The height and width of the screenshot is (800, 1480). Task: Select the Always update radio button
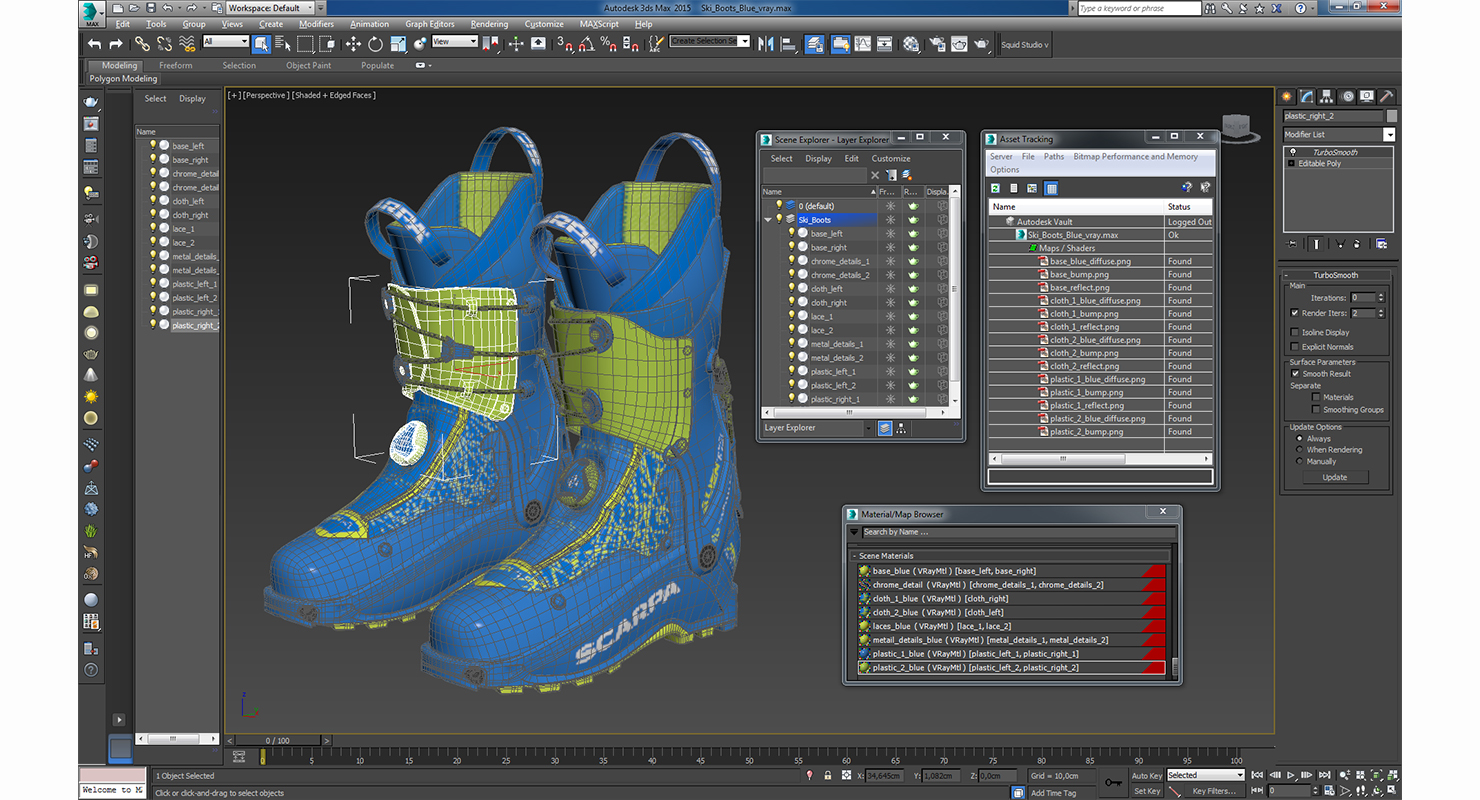click(1300, 438)
